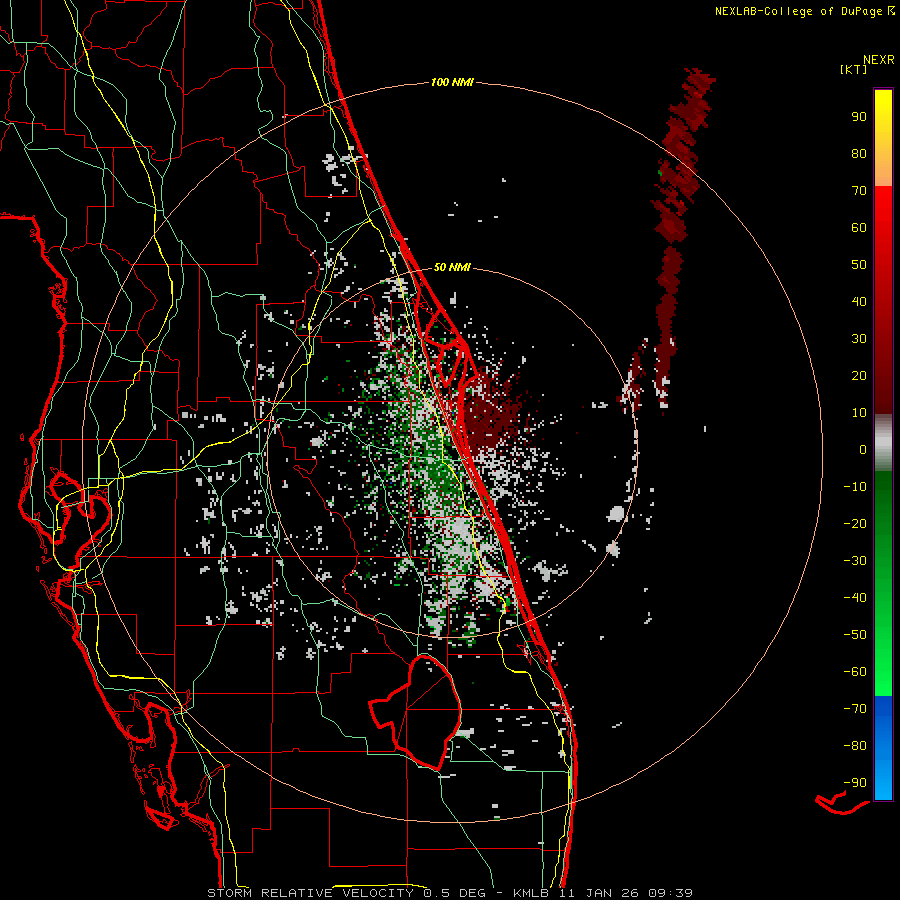Select the blue segment of the color bar
This screenshot has width=900, height=900.
click(x=883, y=748)
